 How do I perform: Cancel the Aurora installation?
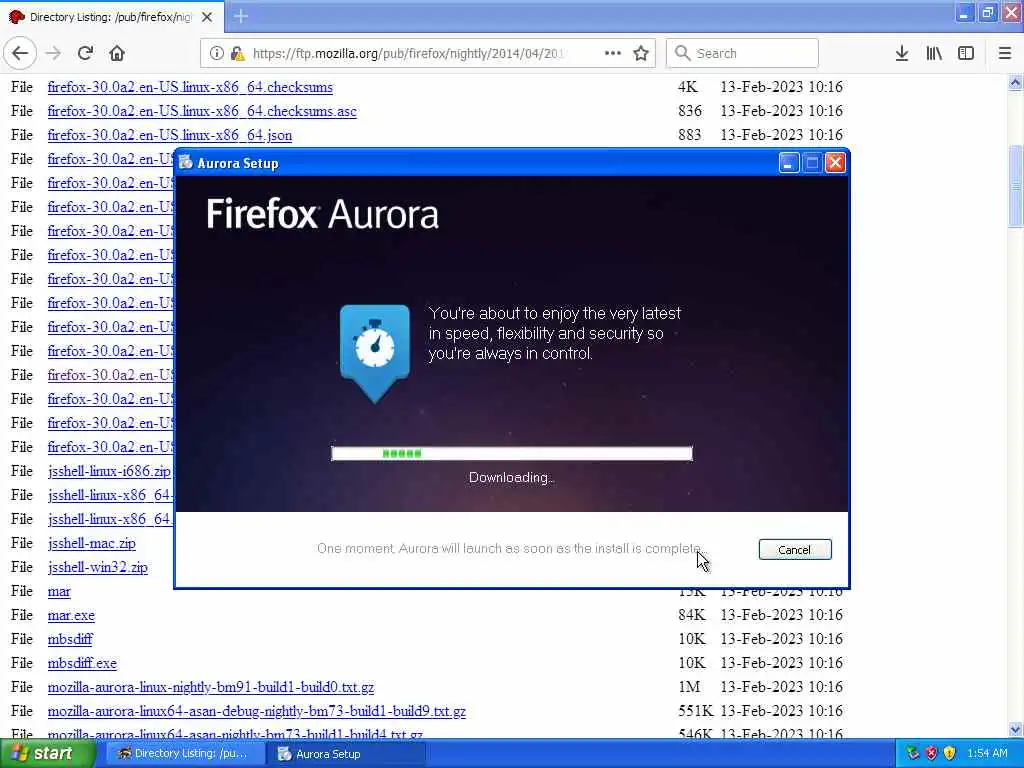pyautogui.click(x=795, y=550)
